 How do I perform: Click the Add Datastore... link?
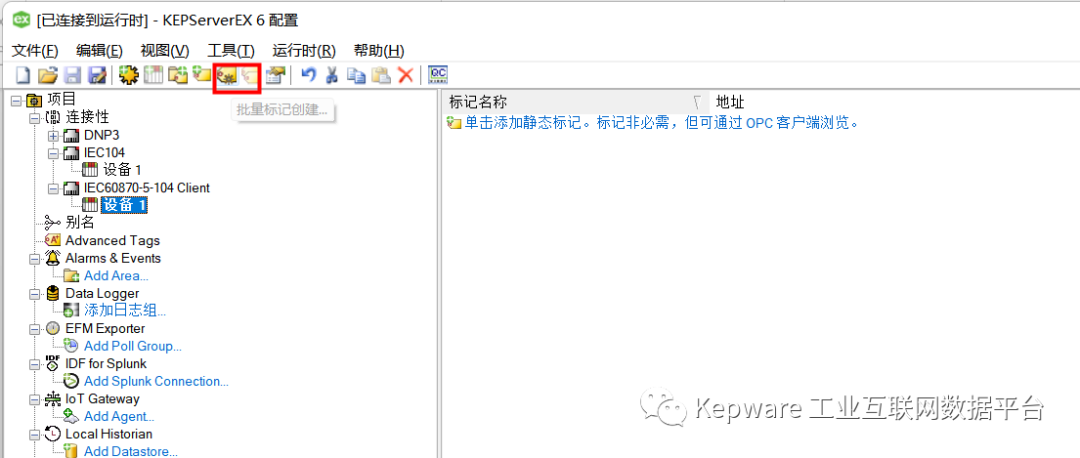point(131,452)
